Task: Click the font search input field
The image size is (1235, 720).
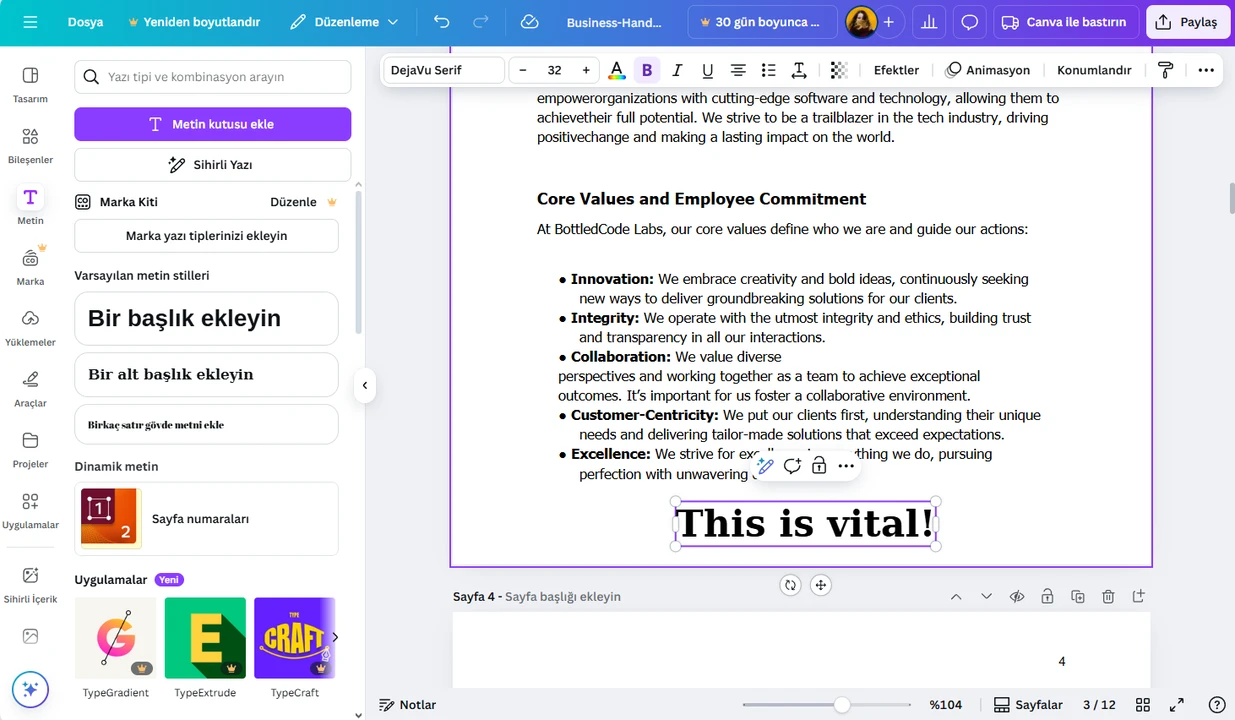Action: click(x=213, y=77)
